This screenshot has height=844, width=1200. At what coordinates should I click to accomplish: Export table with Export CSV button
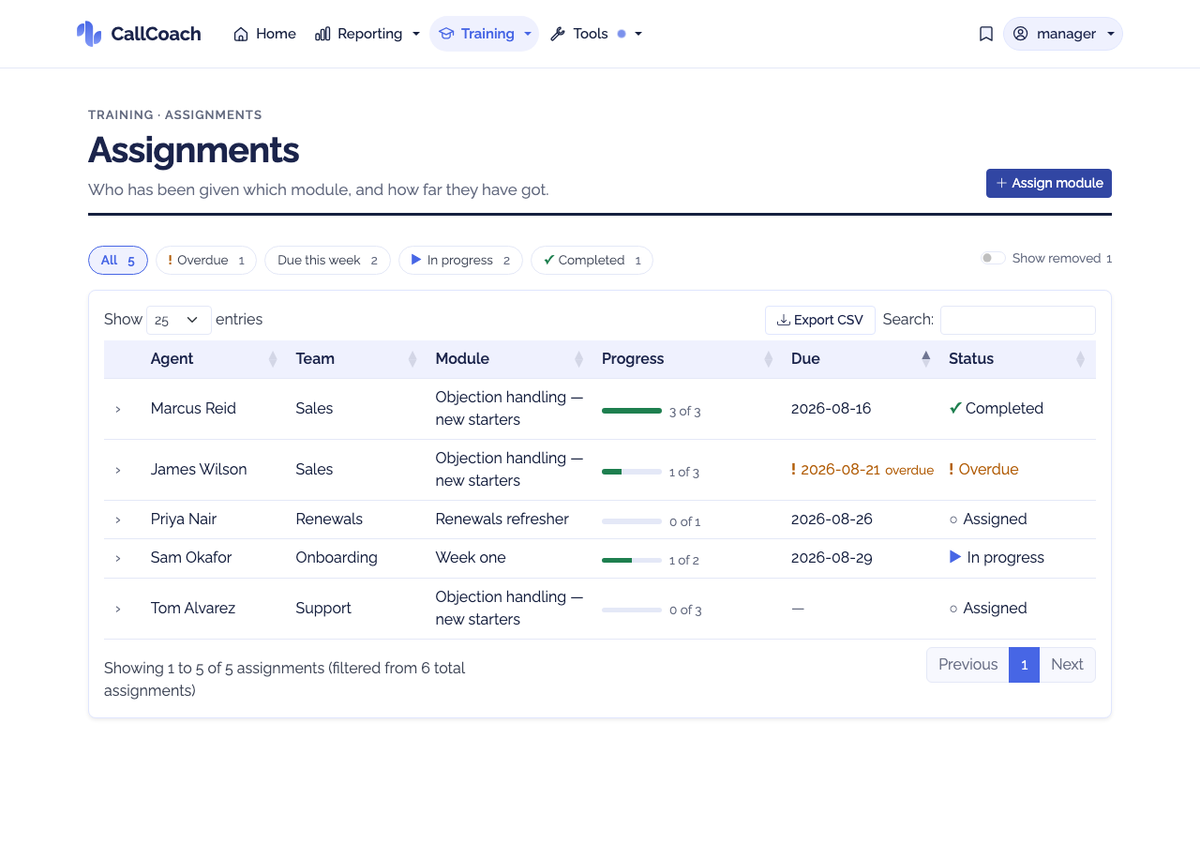[820, 320]
